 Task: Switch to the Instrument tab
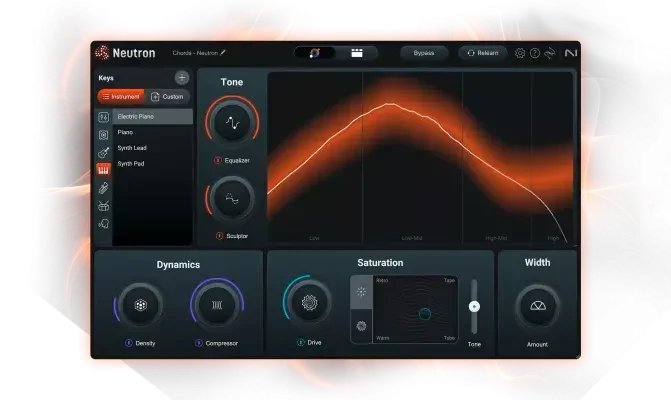(x=121, y=96)
